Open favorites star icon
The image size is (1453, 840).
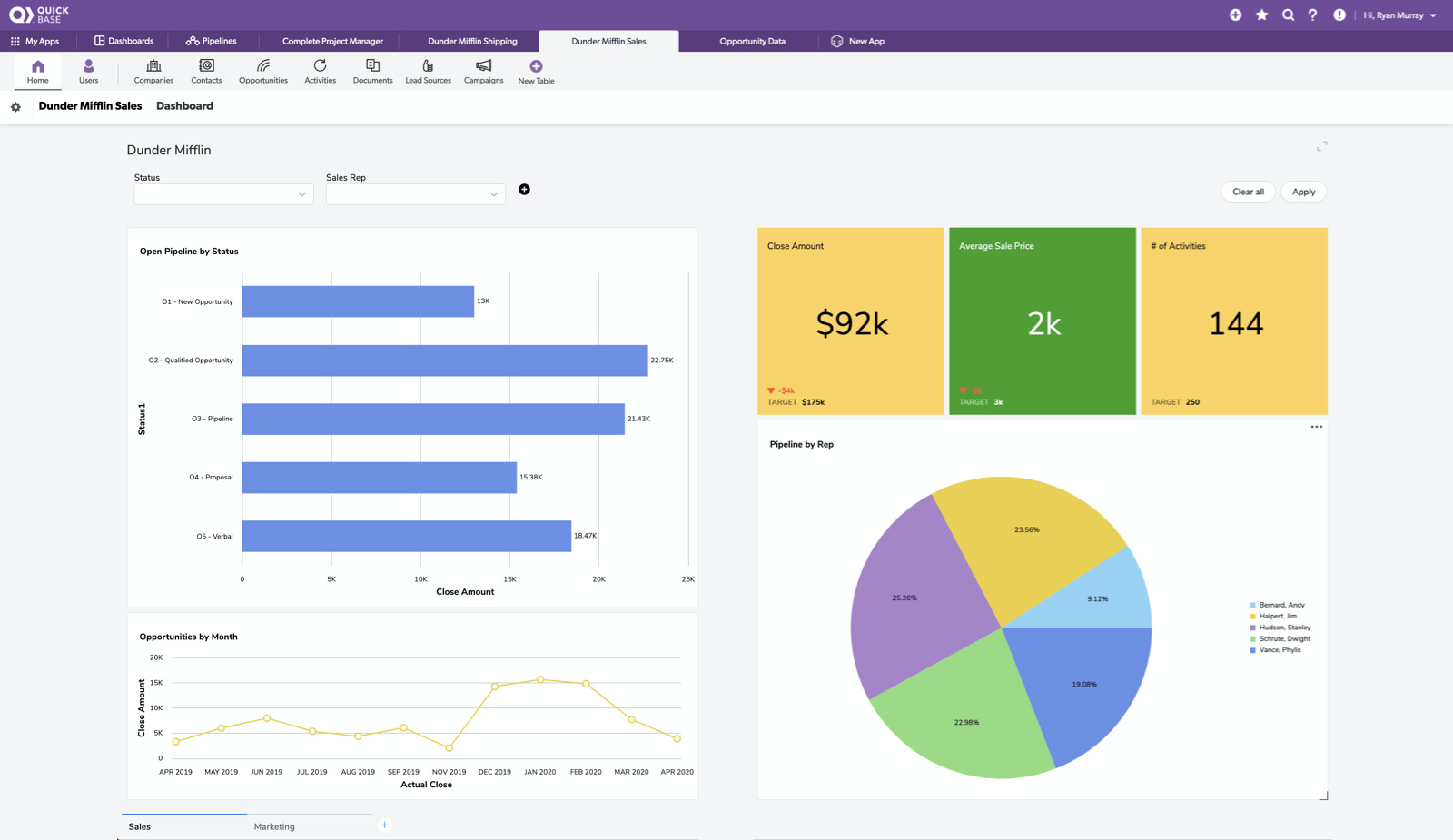click(x=1261, y=15)
